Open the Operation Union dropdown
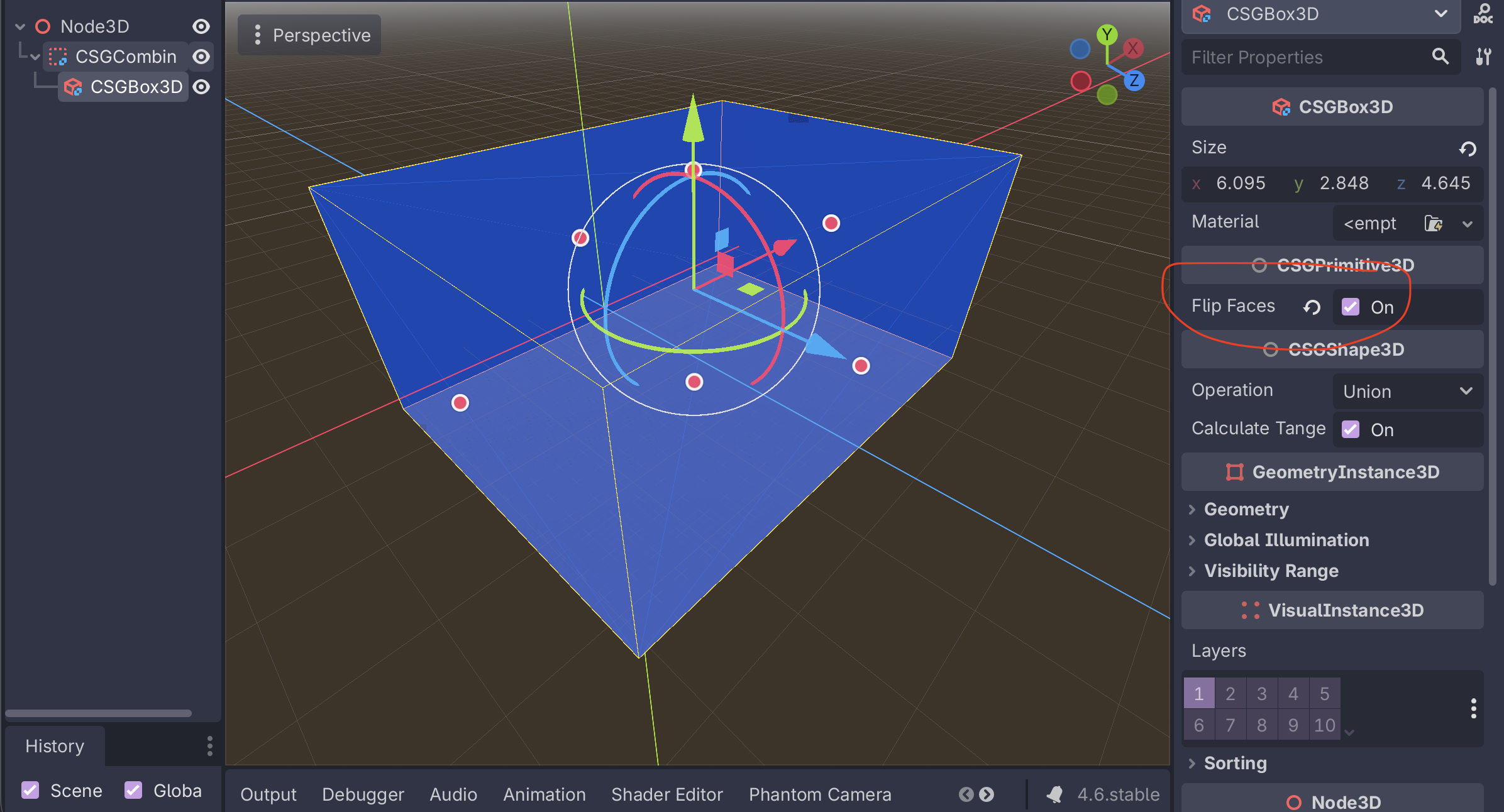 click(x=1407, y=391)
